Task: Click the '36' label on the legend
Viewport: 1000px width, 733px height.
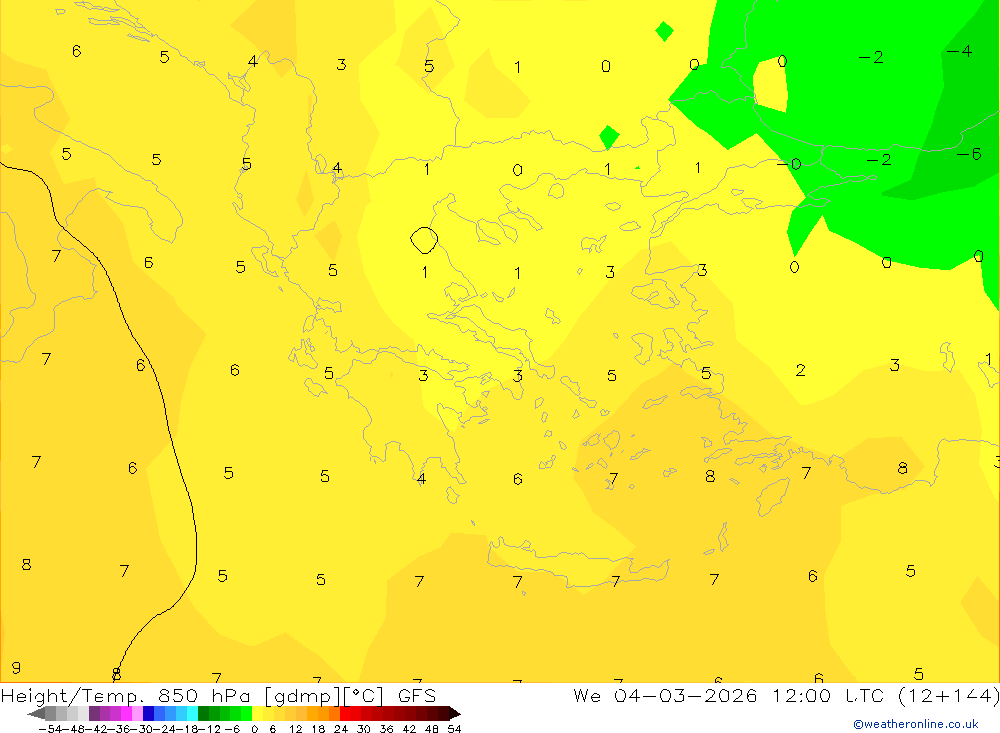Action: (386, 729)
